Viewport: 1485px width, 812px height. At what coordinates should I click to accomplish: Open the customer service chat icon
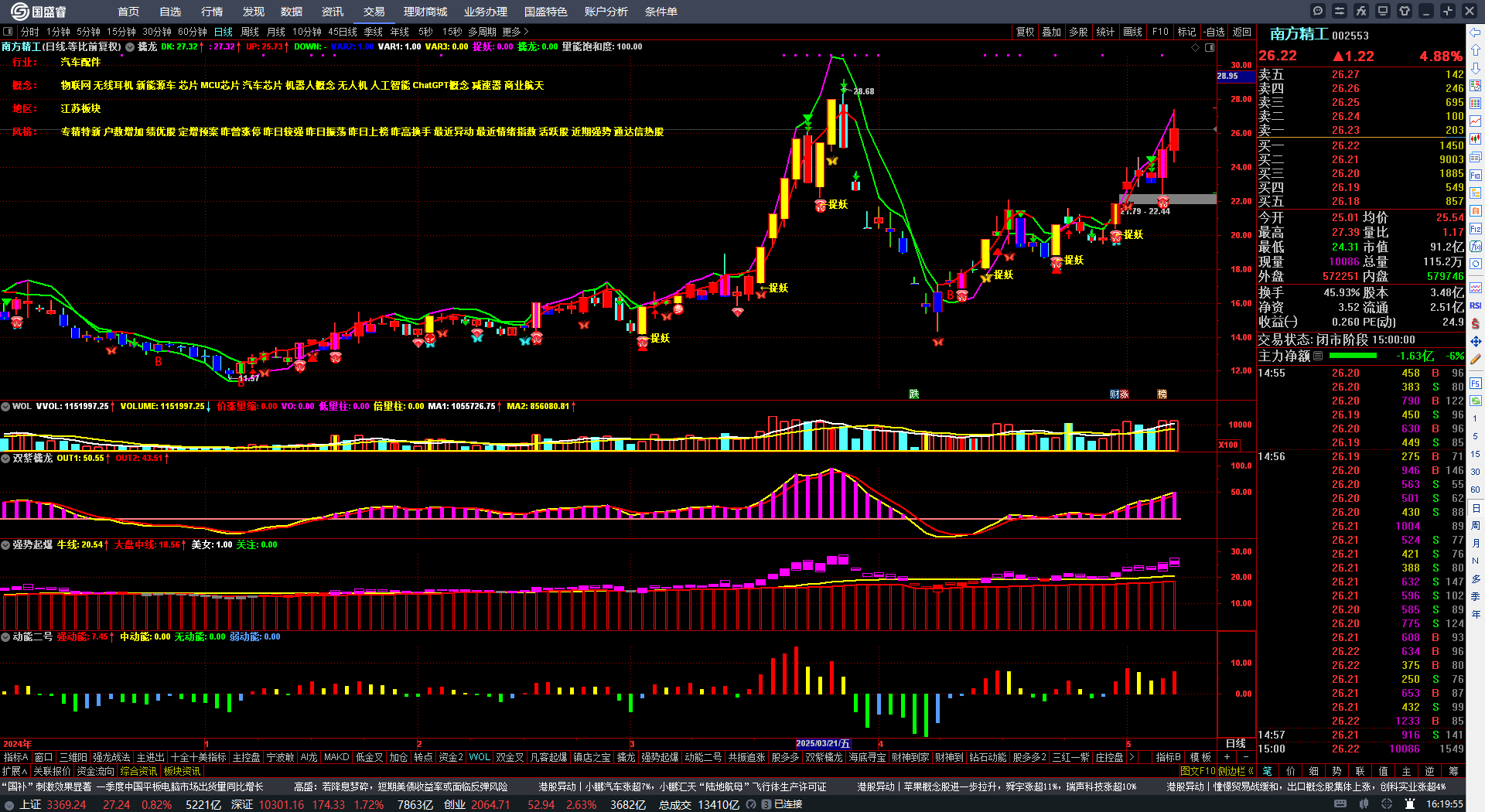point(1318,11)
